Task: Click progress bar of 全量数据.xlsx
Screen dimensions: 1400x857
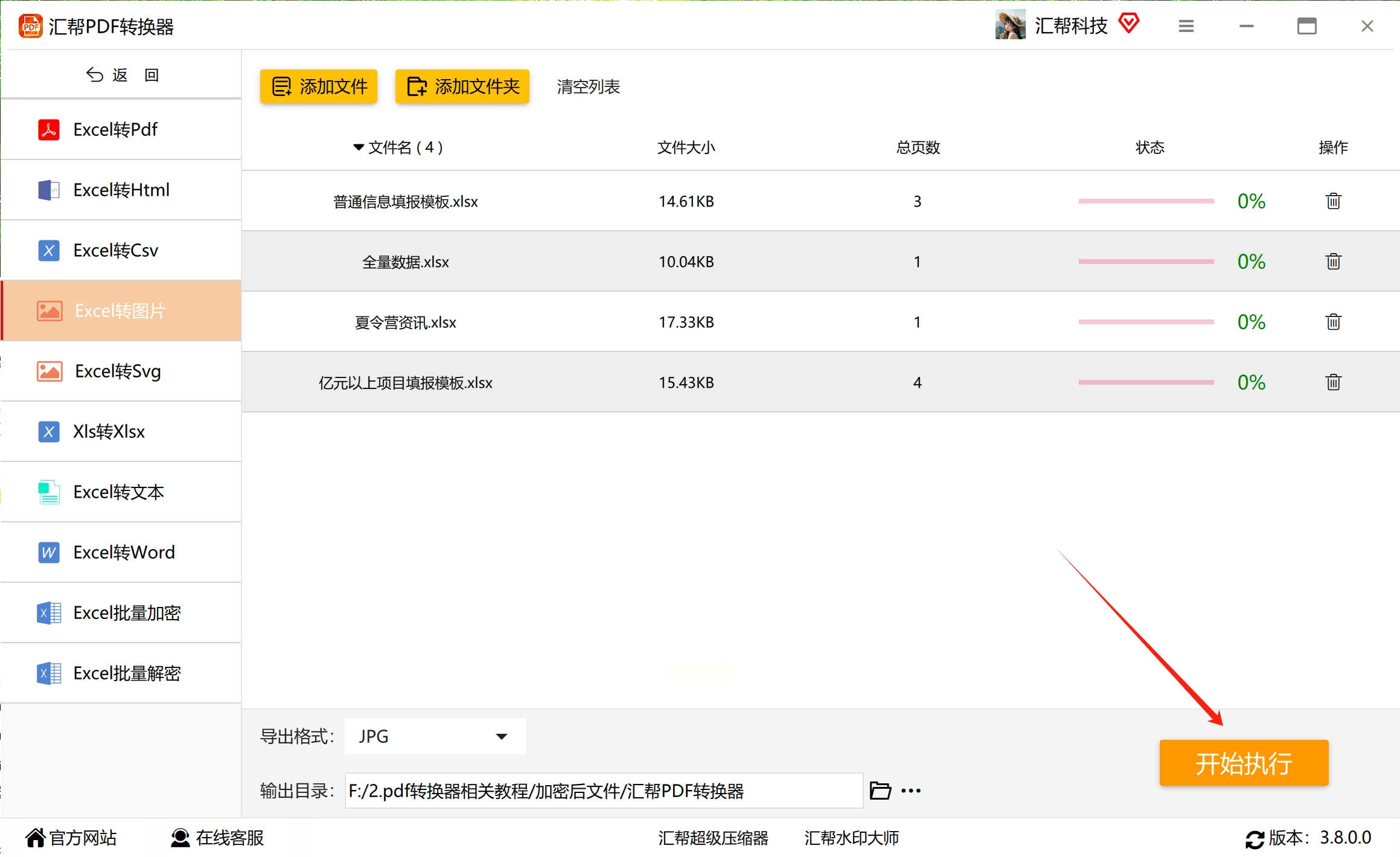Action: click(x=1145, y=262)
